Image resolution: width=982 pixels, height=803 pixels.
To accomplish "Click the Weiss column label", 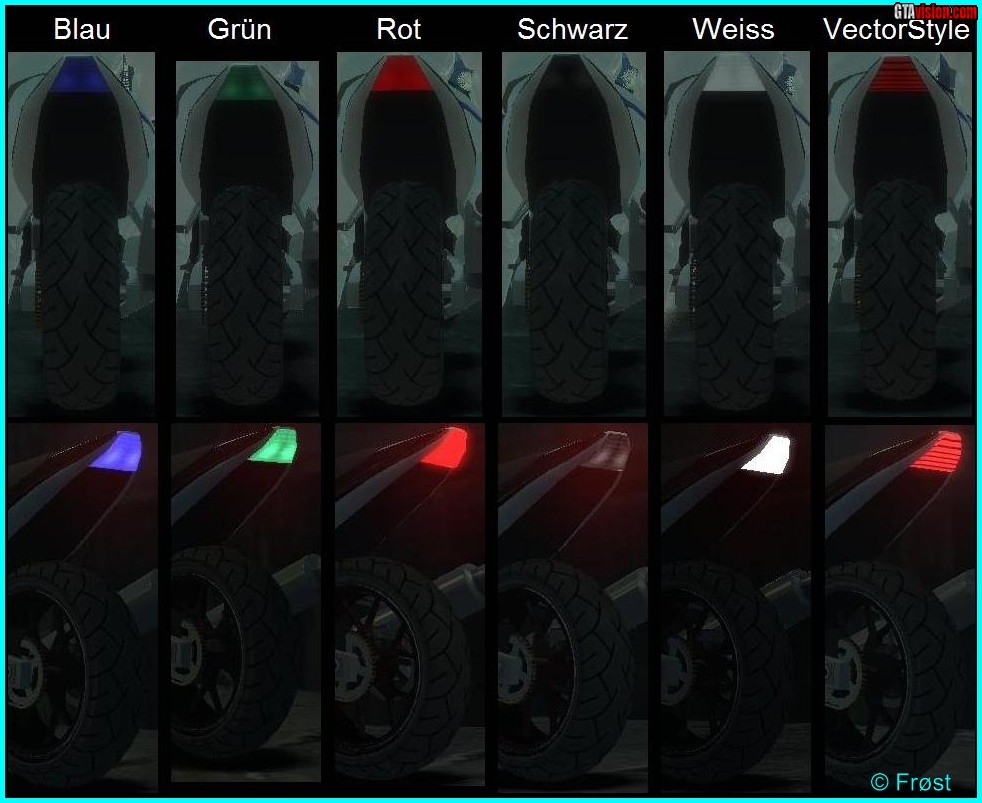I will (x=733, y=29).
